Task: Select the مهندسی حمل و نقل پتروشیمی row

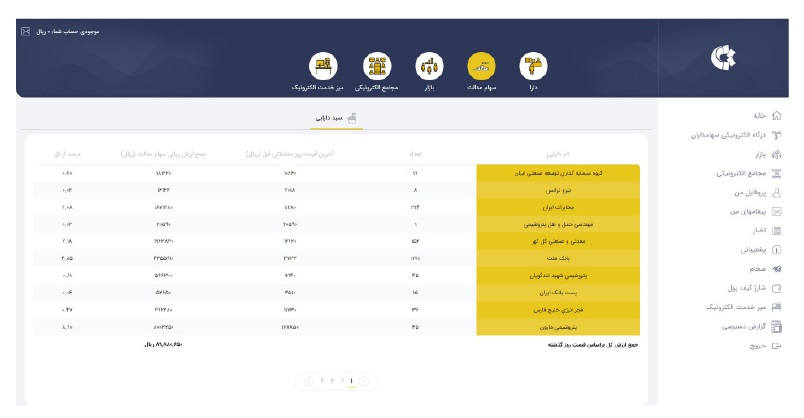Action: coord(336,224)
